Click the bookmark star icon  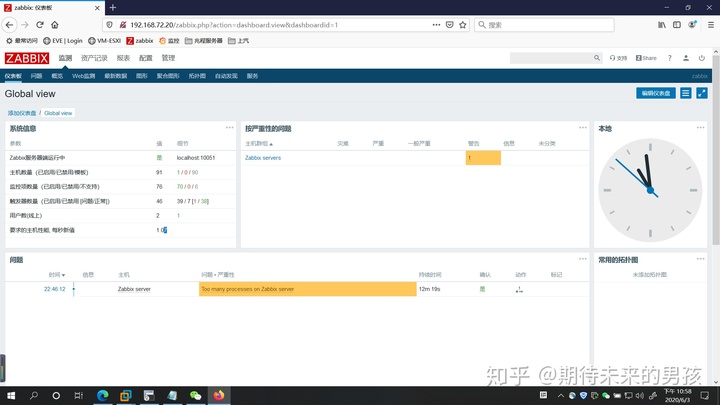tap(462, 25)
